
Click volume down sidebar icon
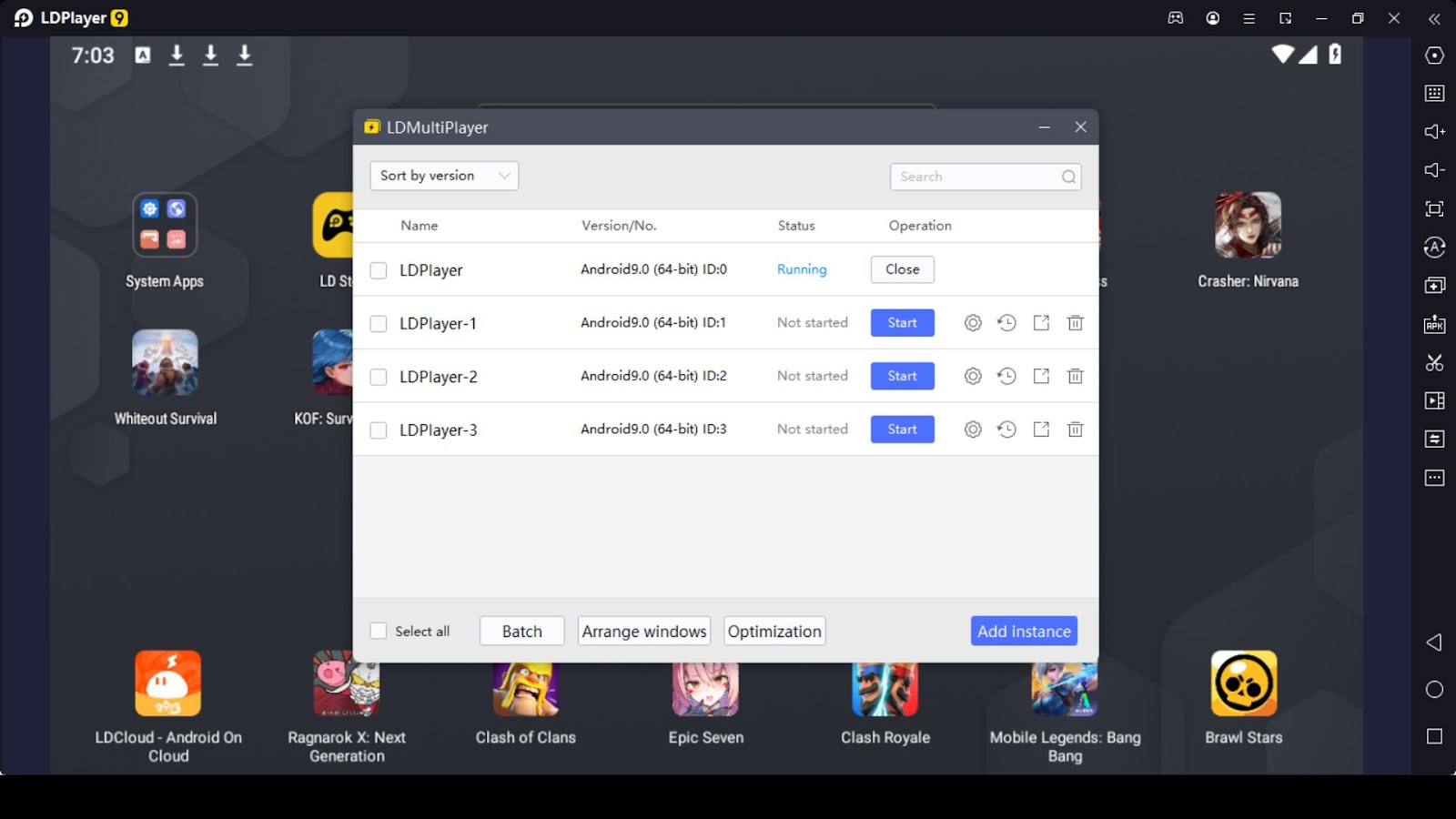[1434, 170]
